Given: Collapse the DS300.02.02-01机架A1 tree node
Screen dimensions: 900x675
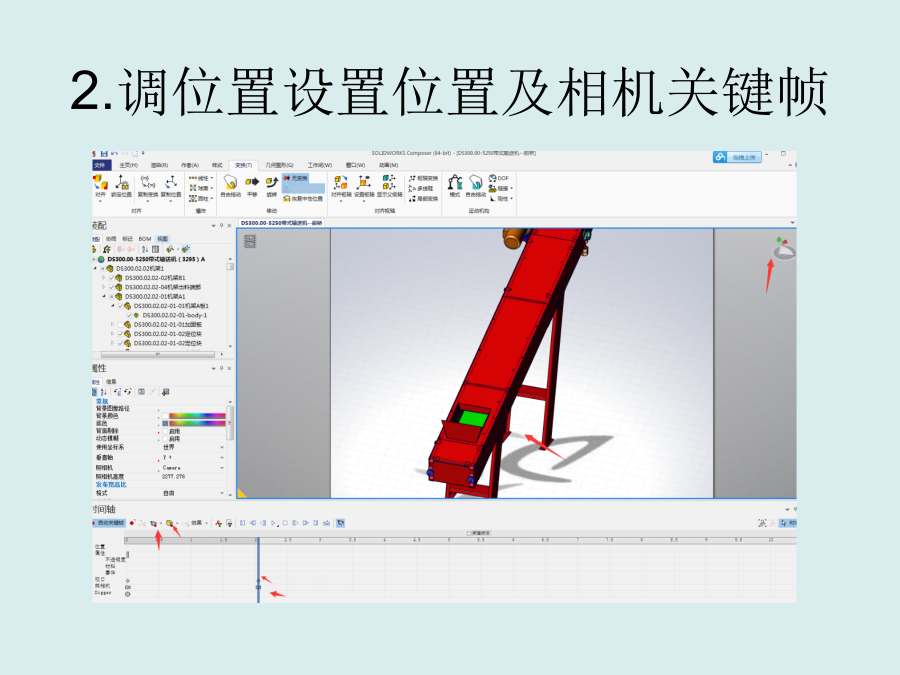Looking at the screenshot, I should pyautogui.click(x=103, y=296).
